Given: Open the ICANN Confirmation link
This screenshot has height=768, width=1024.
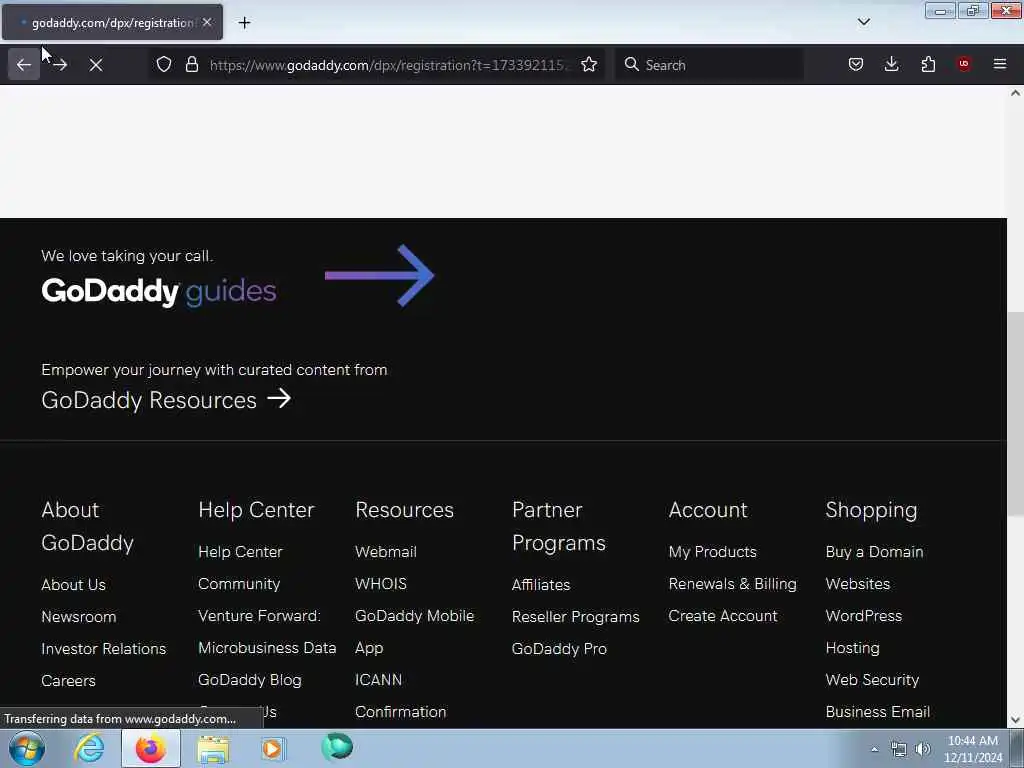Looking at the screenshot, I should (400, 696).
